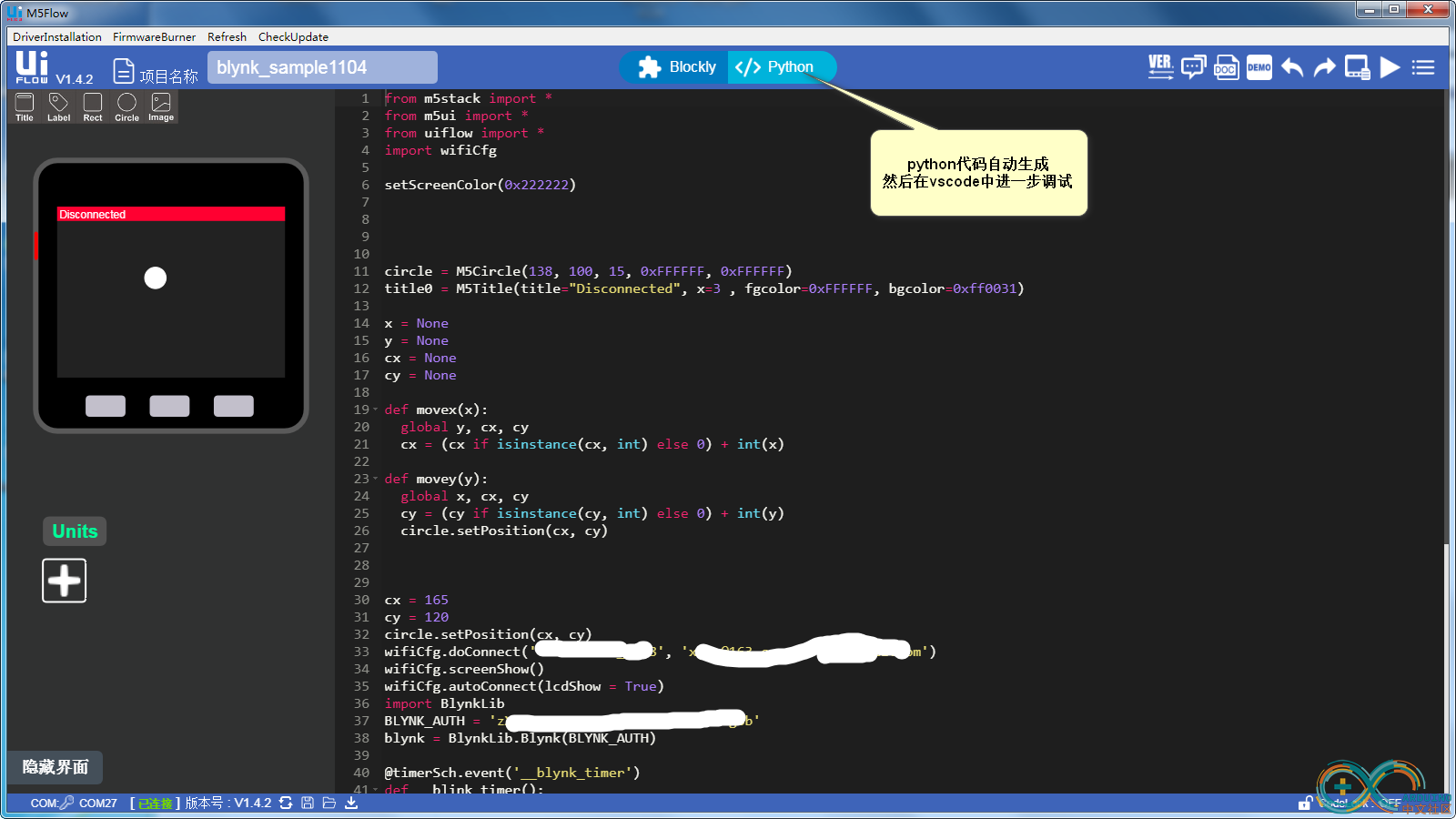Select the Label UI element tool
This screenshot has height=819, width=1456.
58,106
